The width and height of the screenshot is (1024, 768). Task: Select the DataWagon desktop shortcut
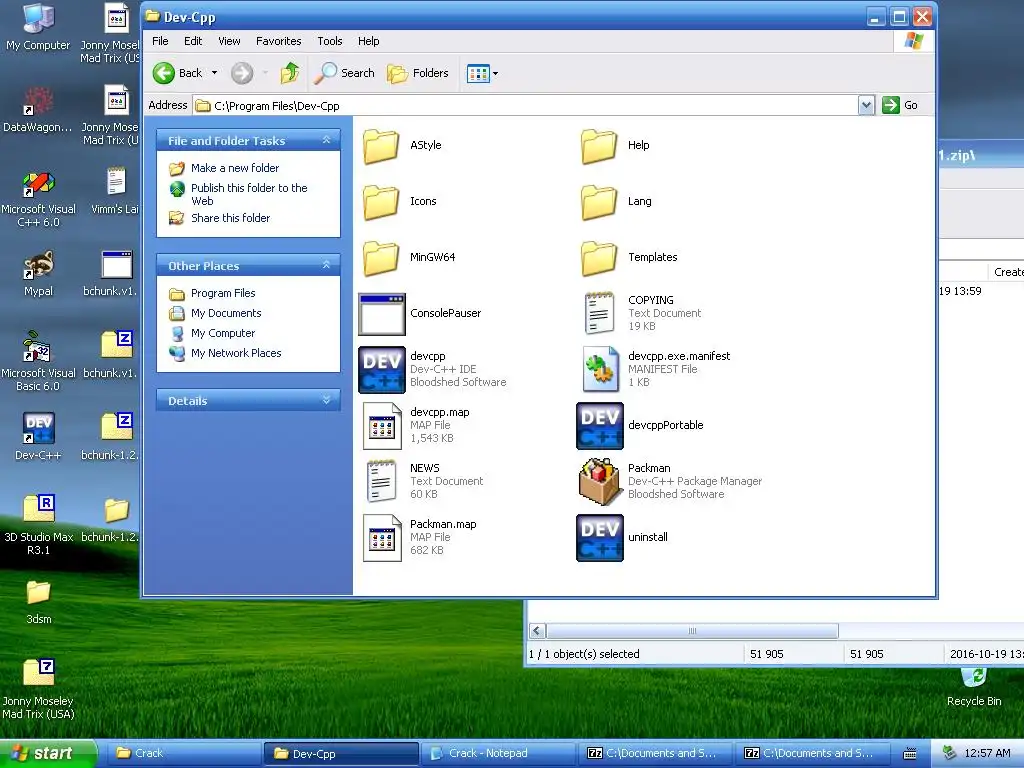click(x=37, y=109)
